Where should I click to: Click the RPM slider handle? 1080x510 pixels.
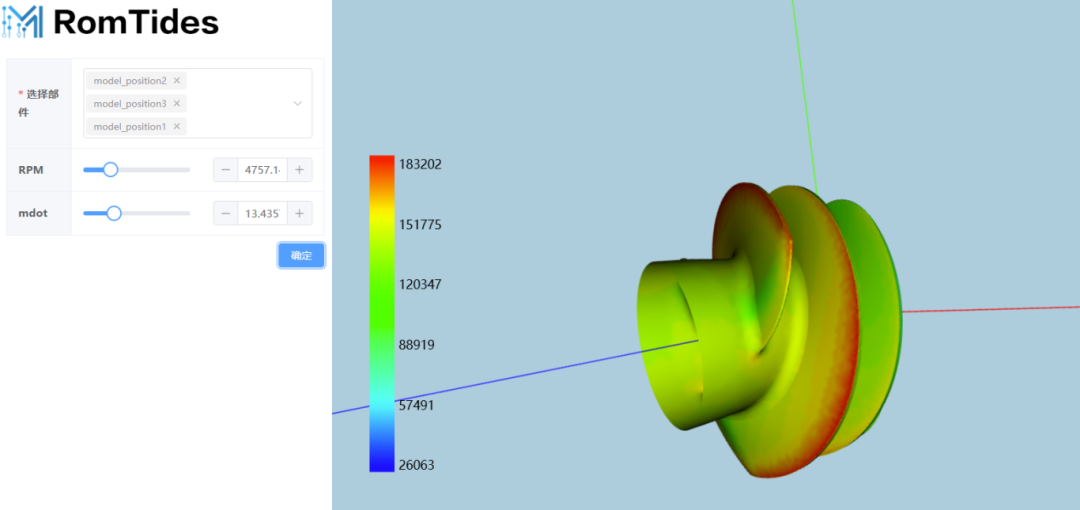110,170
